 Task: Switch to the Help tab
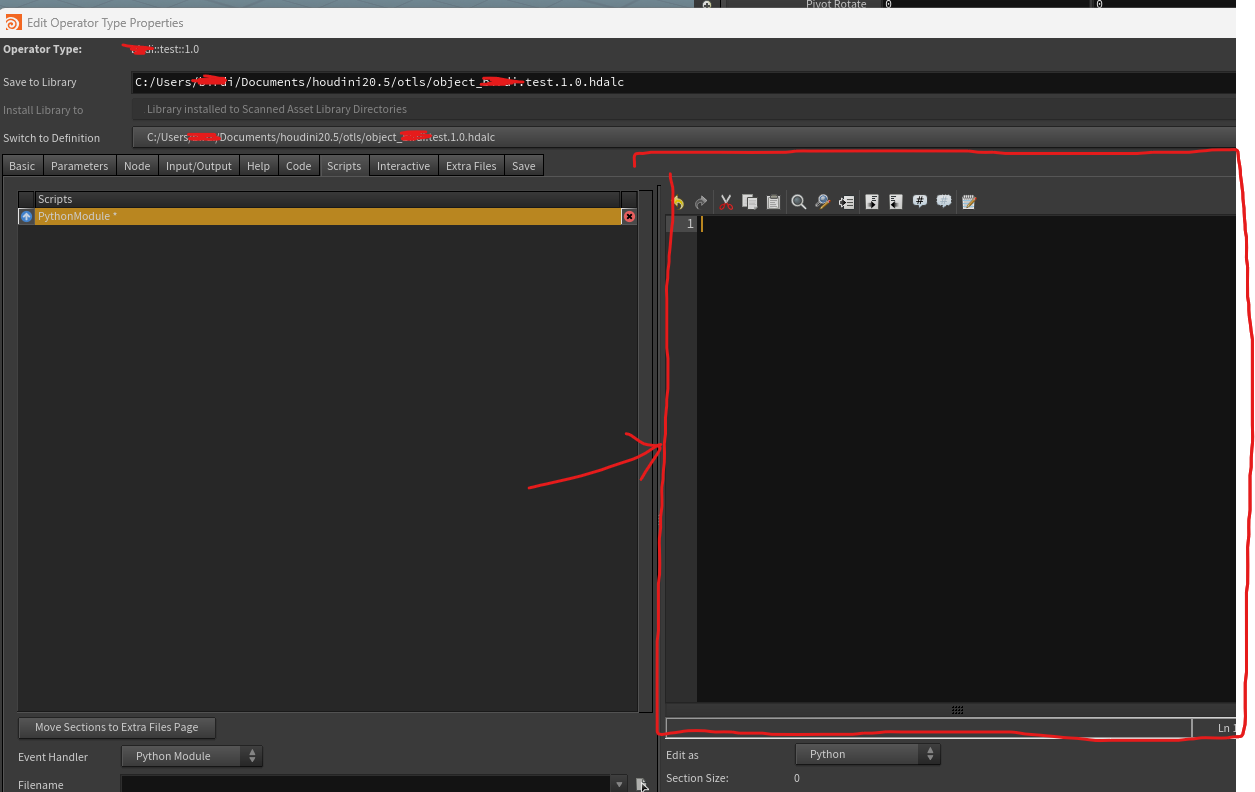point(258,166)
